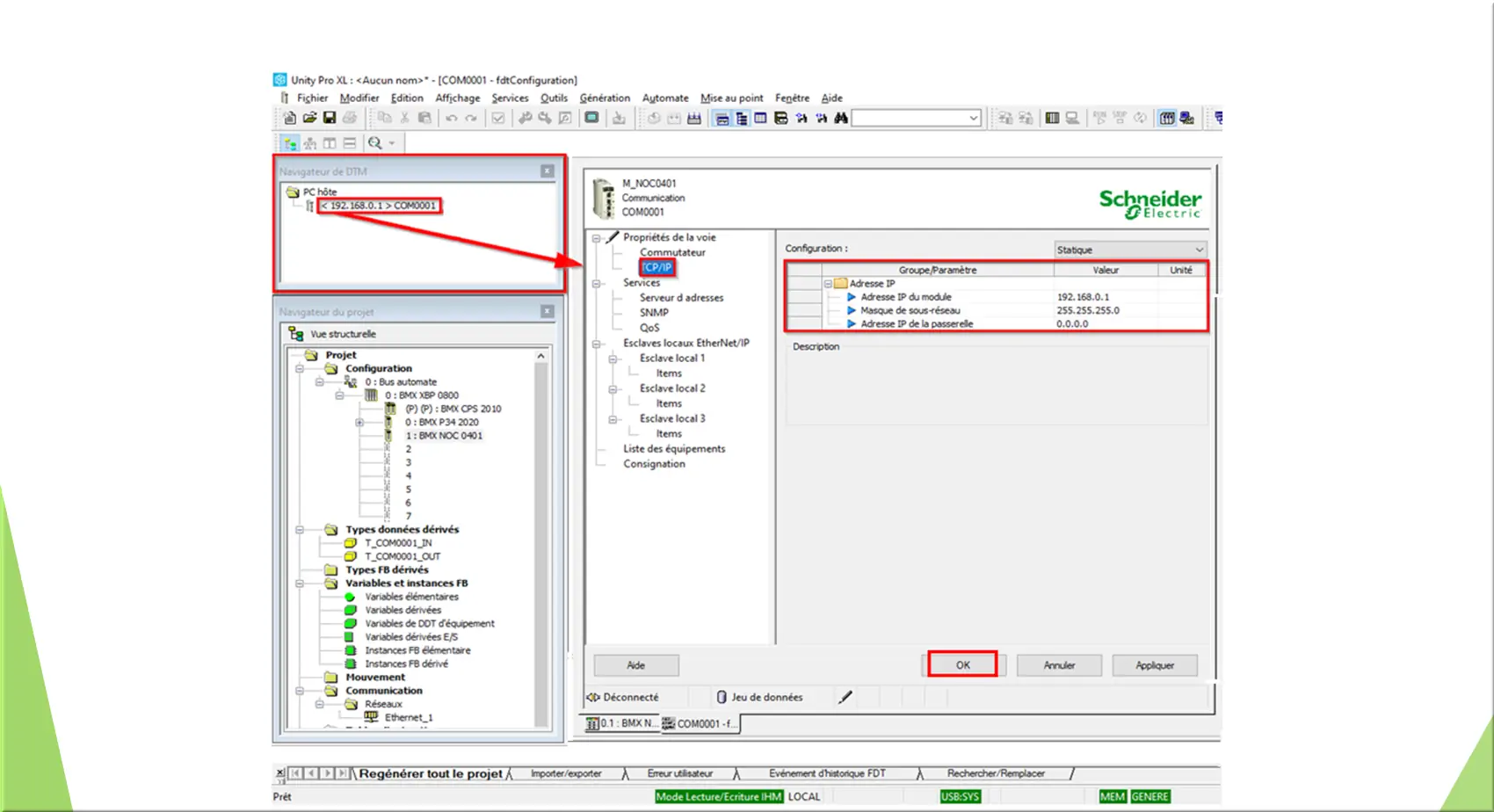Click the transfer project download icon
The image size is (1494, 812).
tap(620, 118)
